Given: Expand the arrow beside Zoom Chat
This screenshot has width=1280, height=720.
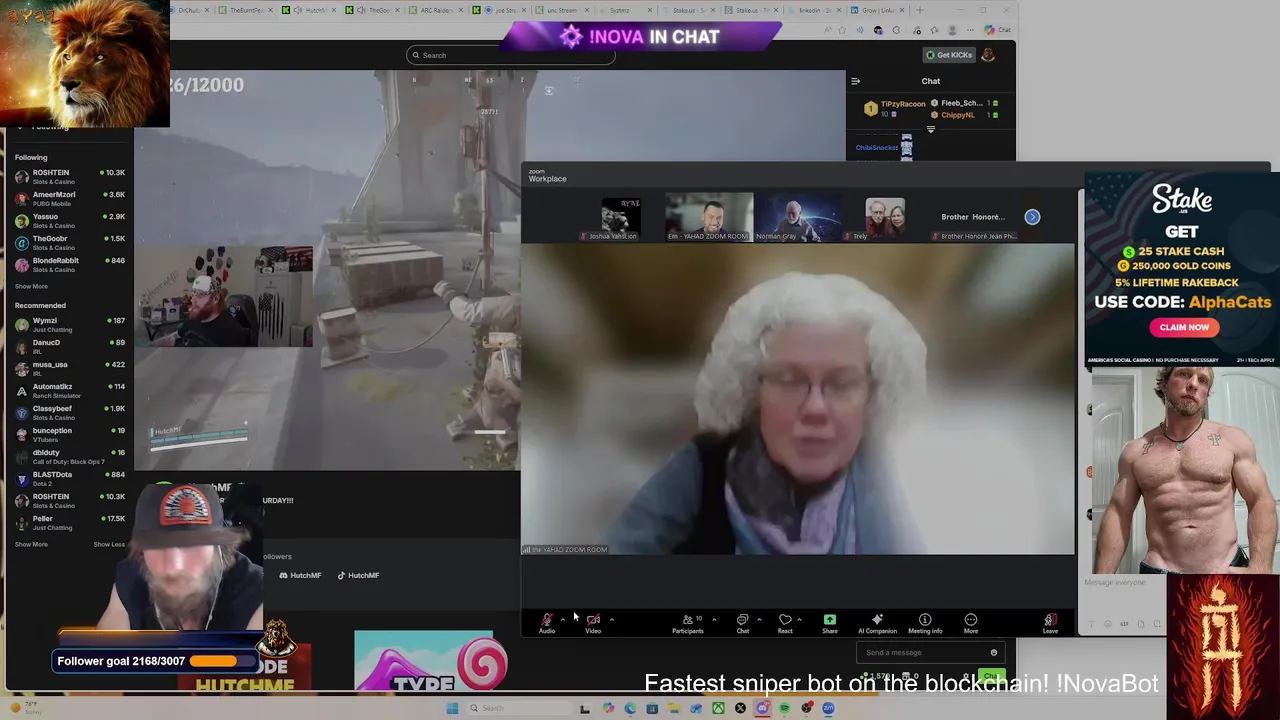Looking at the screenshot, I should (x=759, y=619).
